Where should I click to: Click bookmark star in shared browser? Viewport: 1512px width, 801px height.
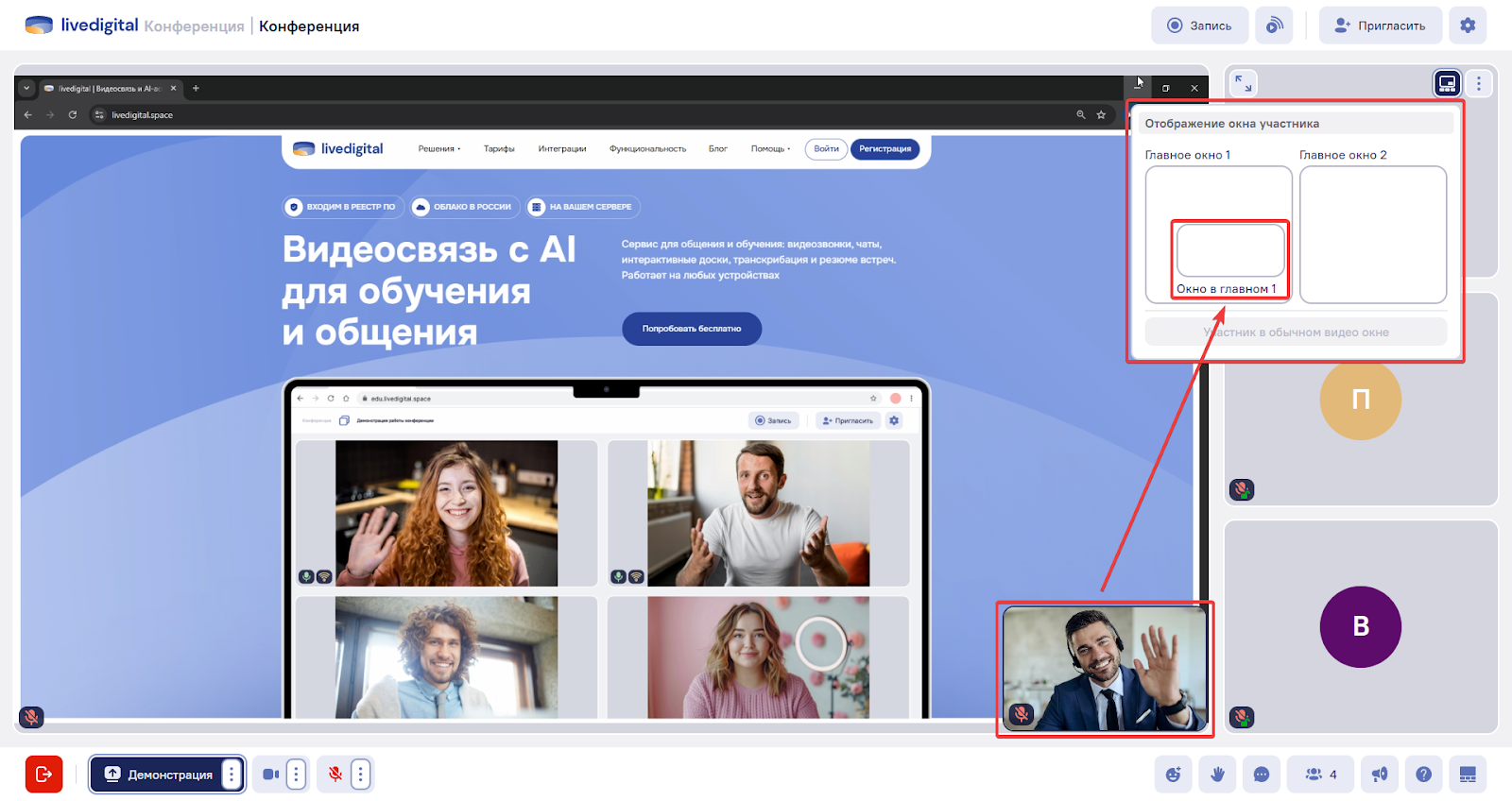pyautogui.click(x=1101, y=115)
